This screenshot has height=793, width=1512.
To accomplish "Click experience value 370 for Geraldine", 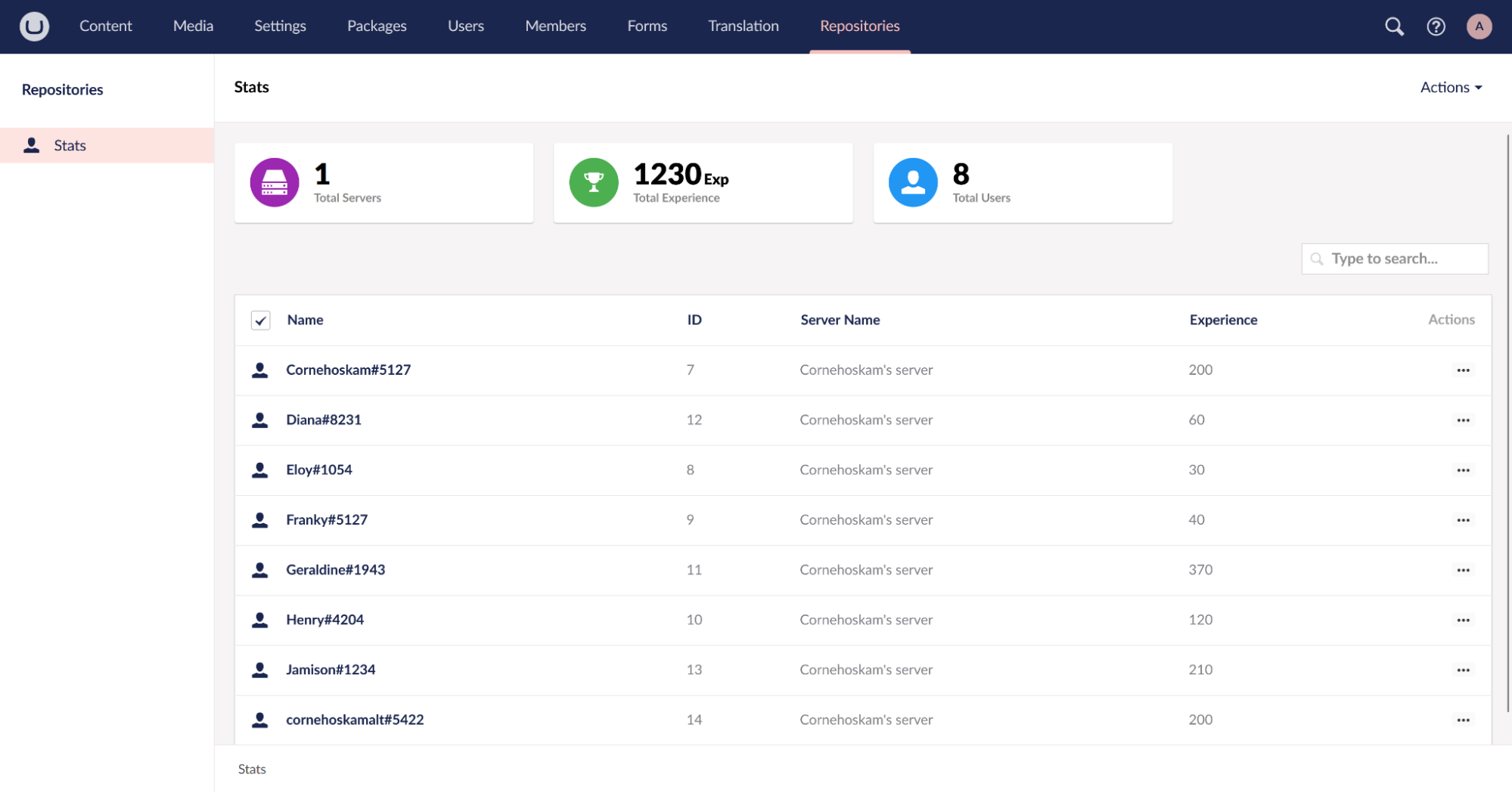I will click(x=1200, y=569).
